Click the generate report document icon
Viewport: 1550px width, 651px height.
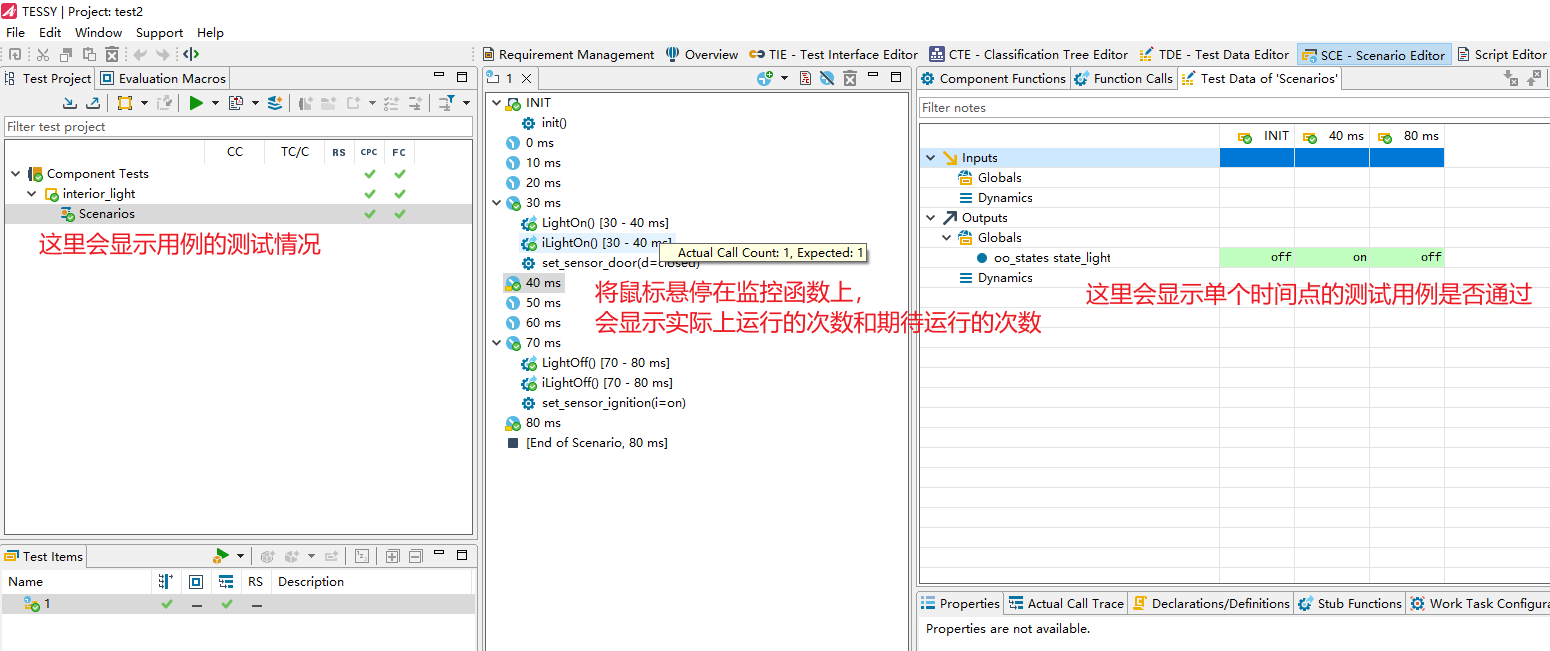point(236,102)
